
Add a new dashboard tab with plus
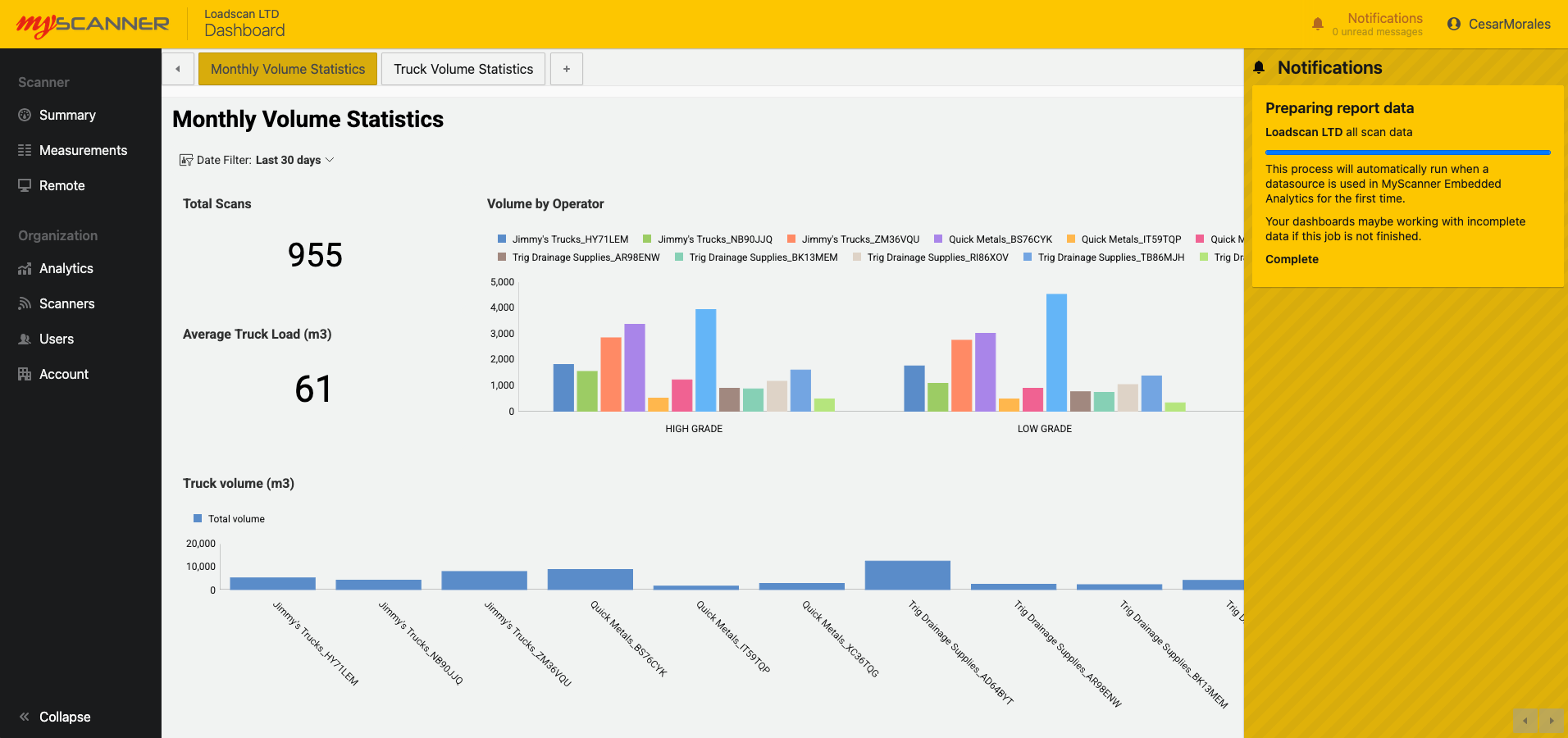(567, 69)
